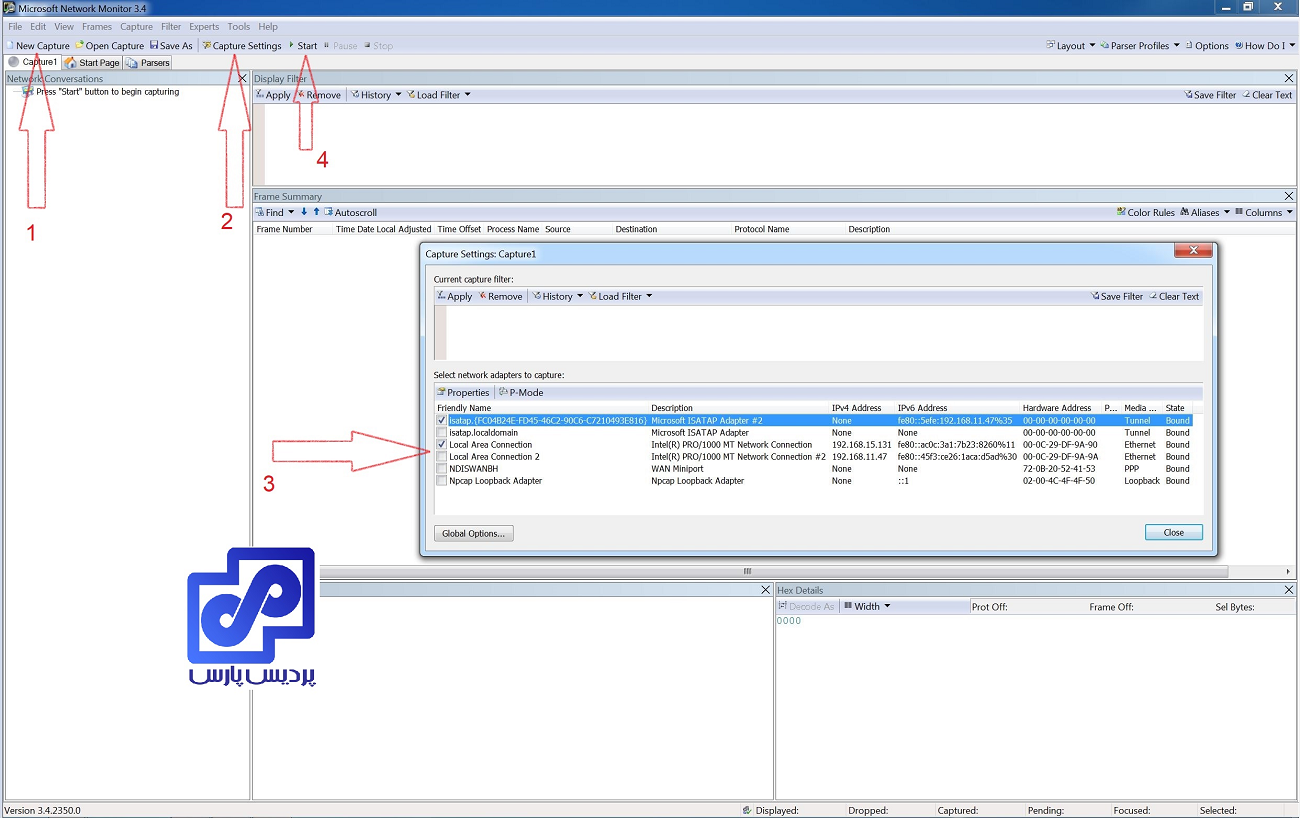Open the Tools menu
Screen dimensions: 1300x819
(x=239, y=27)
